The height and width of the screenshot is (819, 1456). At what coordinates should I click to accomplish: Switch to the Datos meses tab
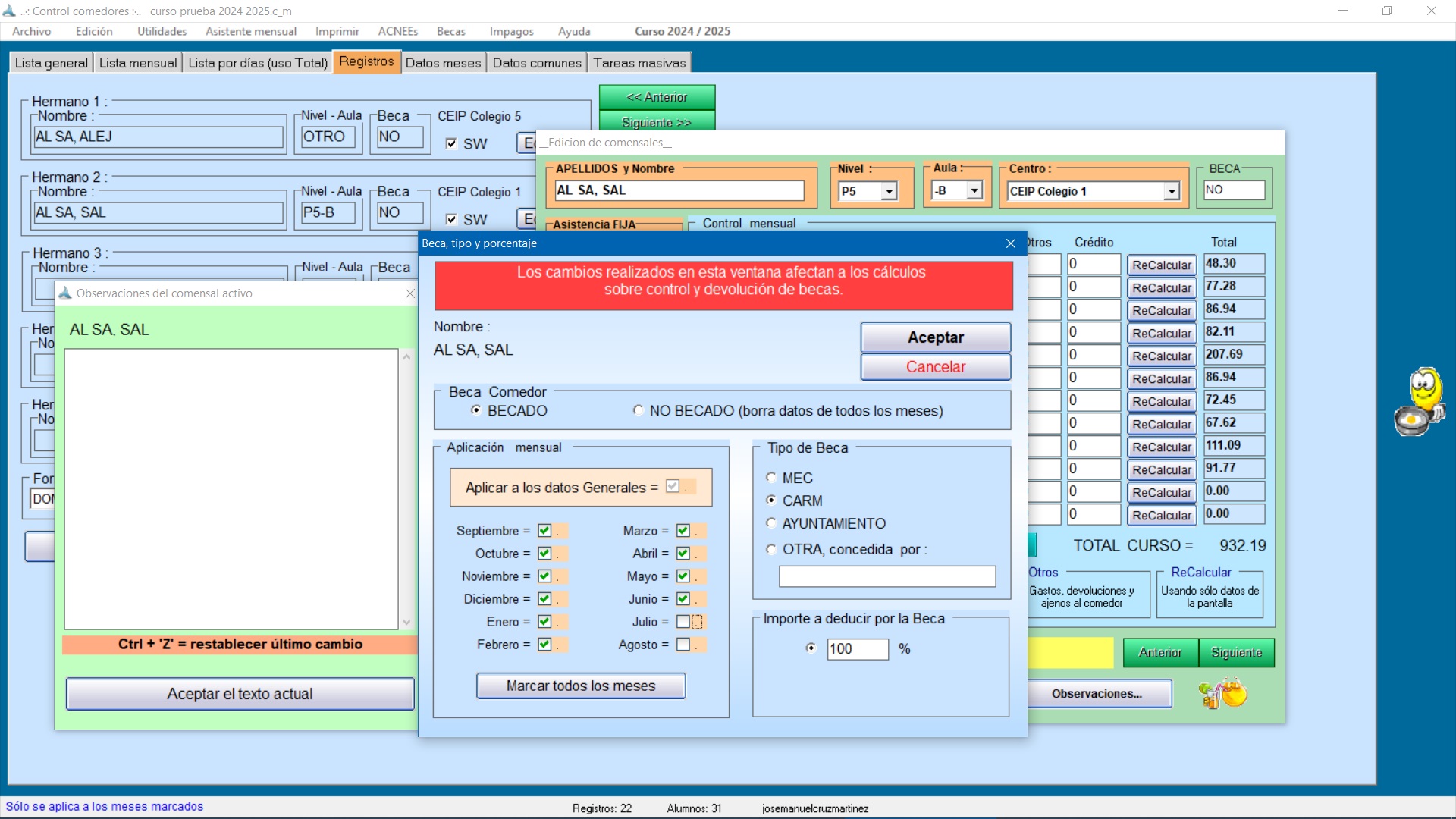tap(443, 63)
